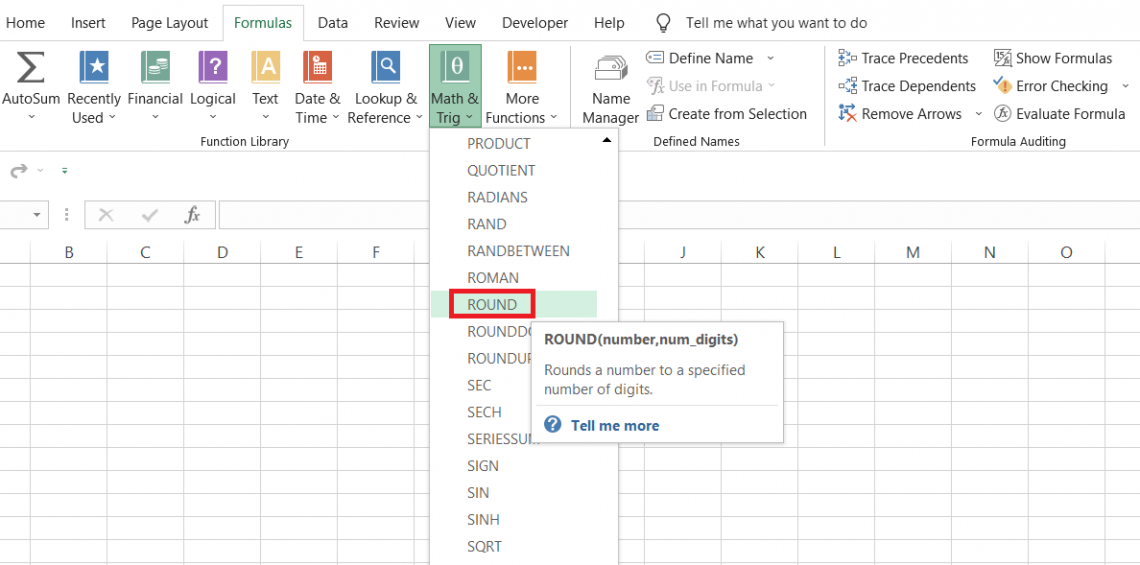Open the Name Box dropdown arrow
This screenshot has width=1140, height=565.
38,215
